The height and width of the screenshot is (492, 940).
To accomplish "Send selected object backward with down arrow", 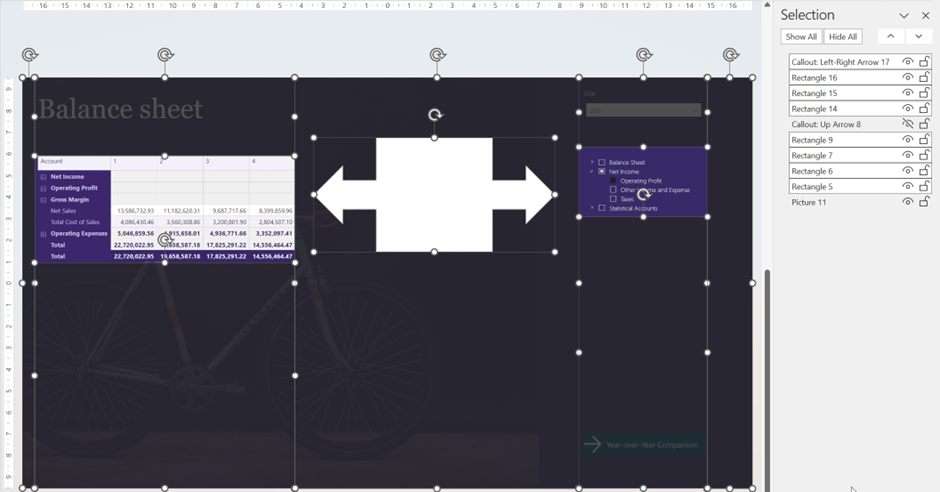I will [918, 37].
